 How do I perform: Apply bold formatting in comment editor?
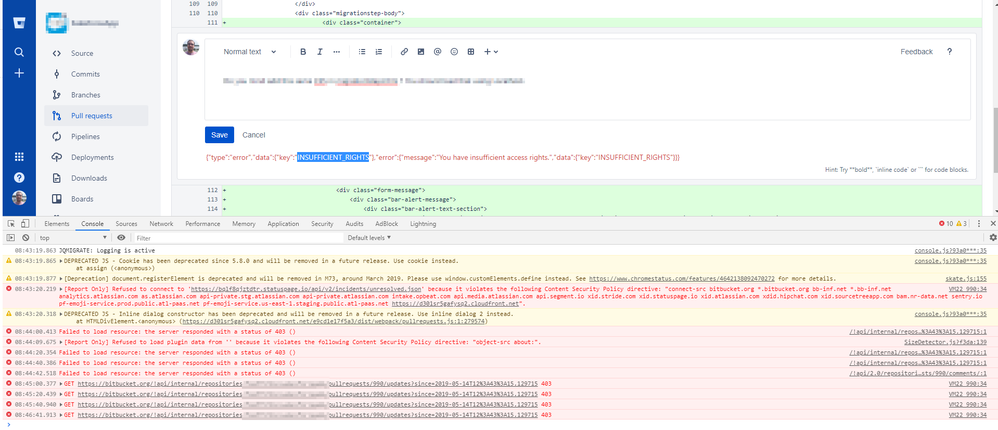pyautogui.click(x=303, y=52)
